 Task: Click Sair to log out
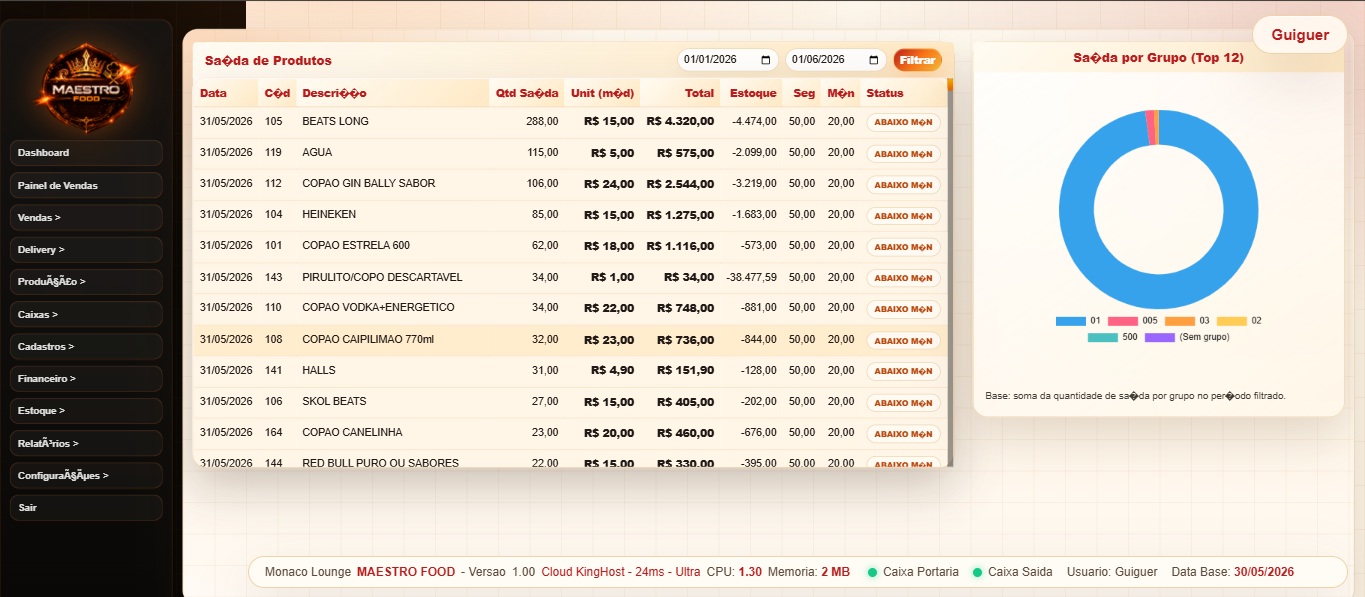86,508
